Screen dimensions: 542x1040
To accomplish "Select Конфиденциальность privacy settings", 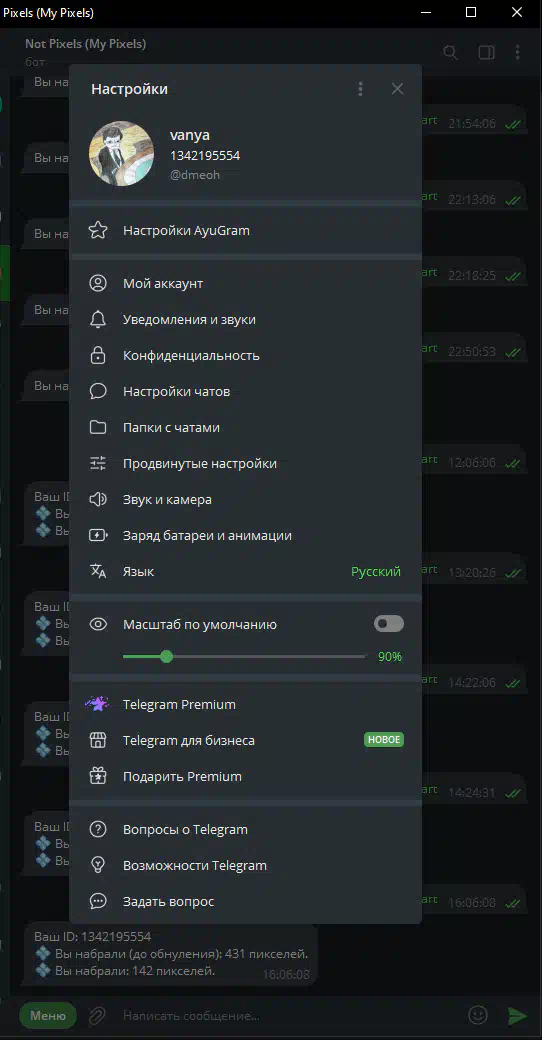I will (245, 356).
